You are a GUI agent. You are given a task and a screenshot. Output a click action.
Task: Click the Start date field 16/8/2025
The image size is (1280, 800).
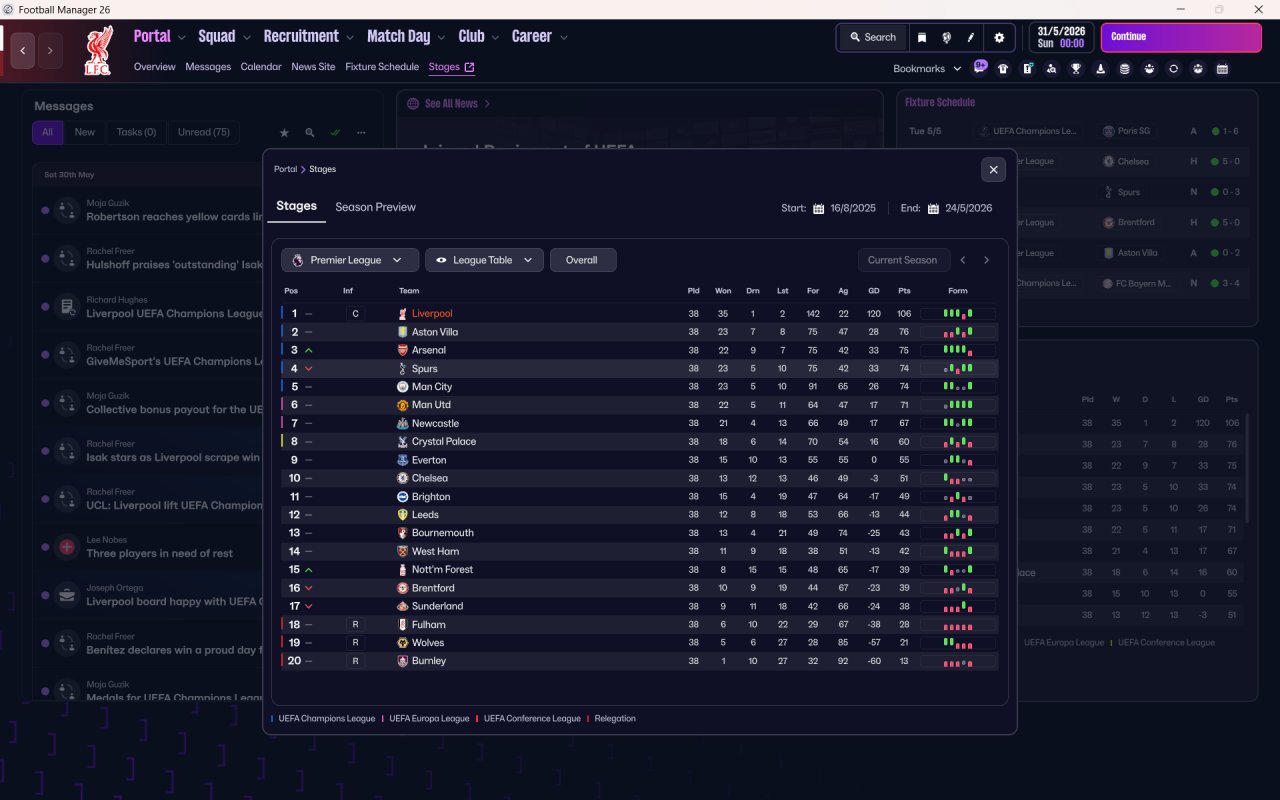tap(853, 208)
